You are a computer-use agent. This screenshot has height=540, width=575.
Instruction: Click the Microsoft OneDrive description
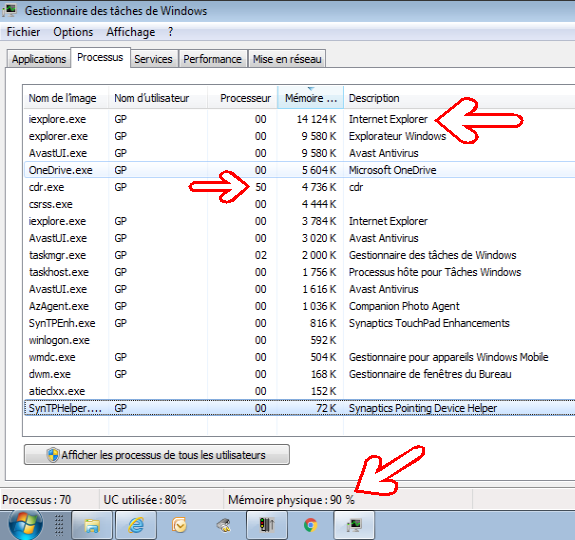(392, 170)
